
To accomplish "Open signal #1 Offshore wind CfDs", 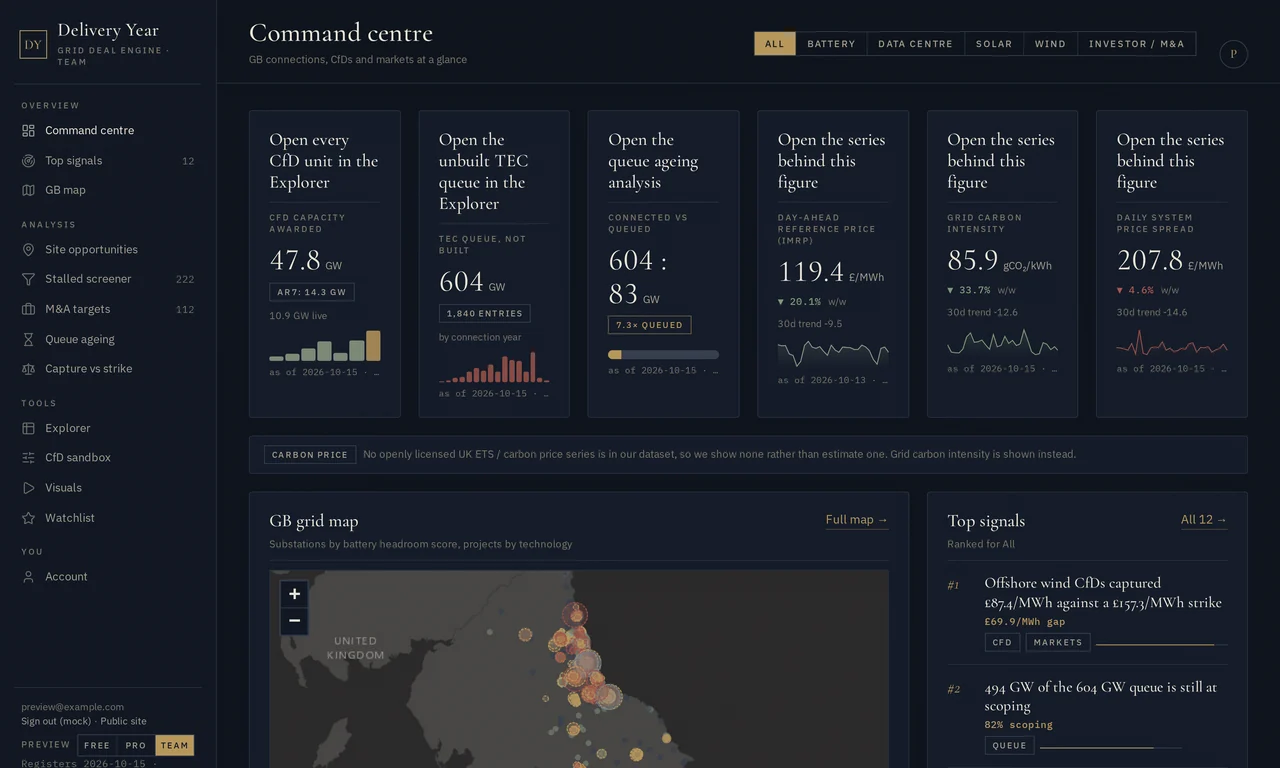I will coord(1087,612).
